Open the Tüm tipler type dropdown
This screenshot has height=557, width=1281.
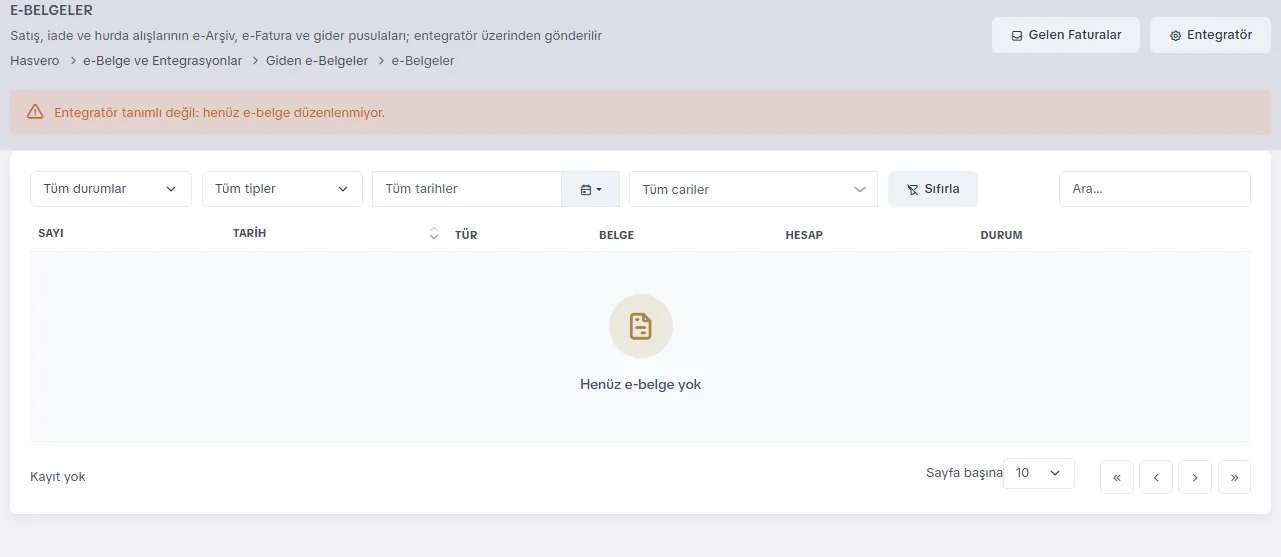[x=282, y=189]
